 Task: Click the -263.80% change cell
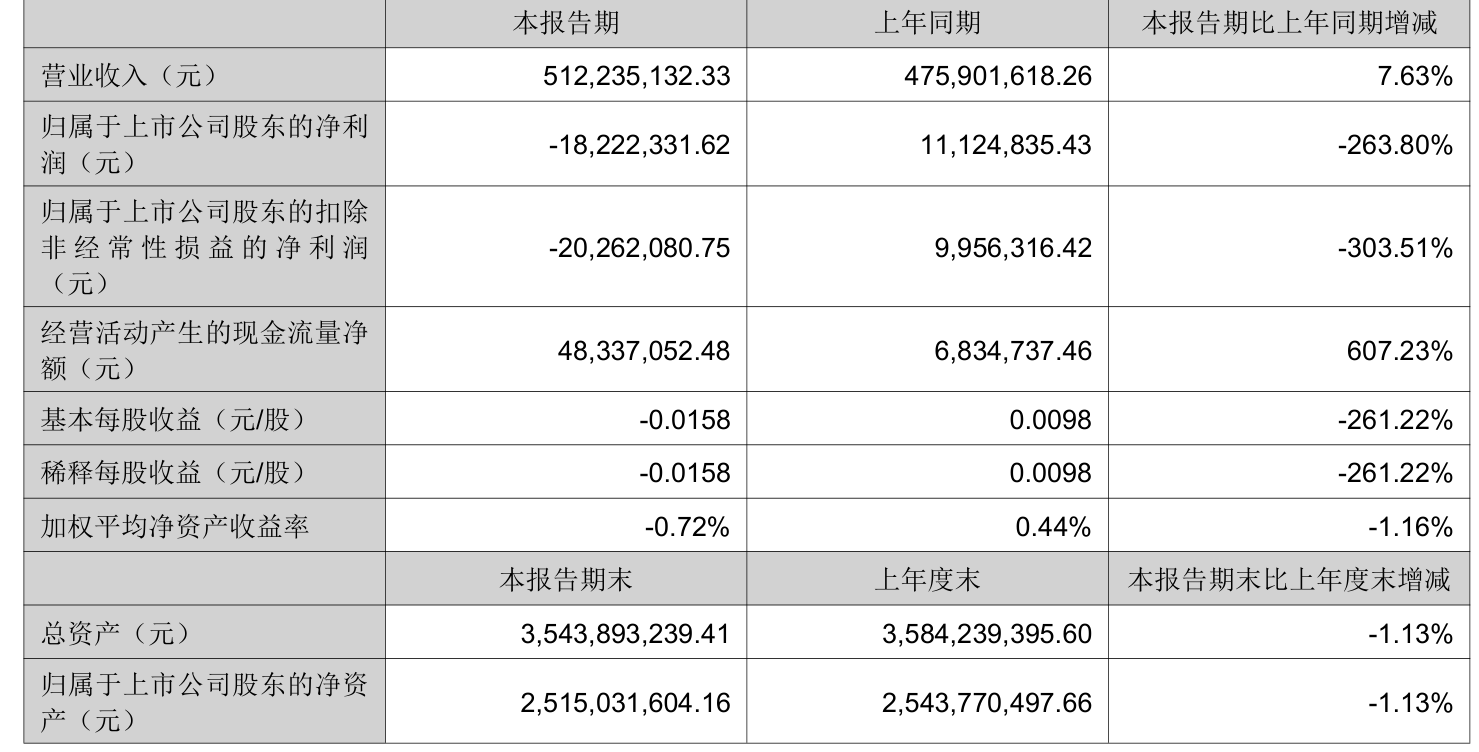click(1394, 144)
